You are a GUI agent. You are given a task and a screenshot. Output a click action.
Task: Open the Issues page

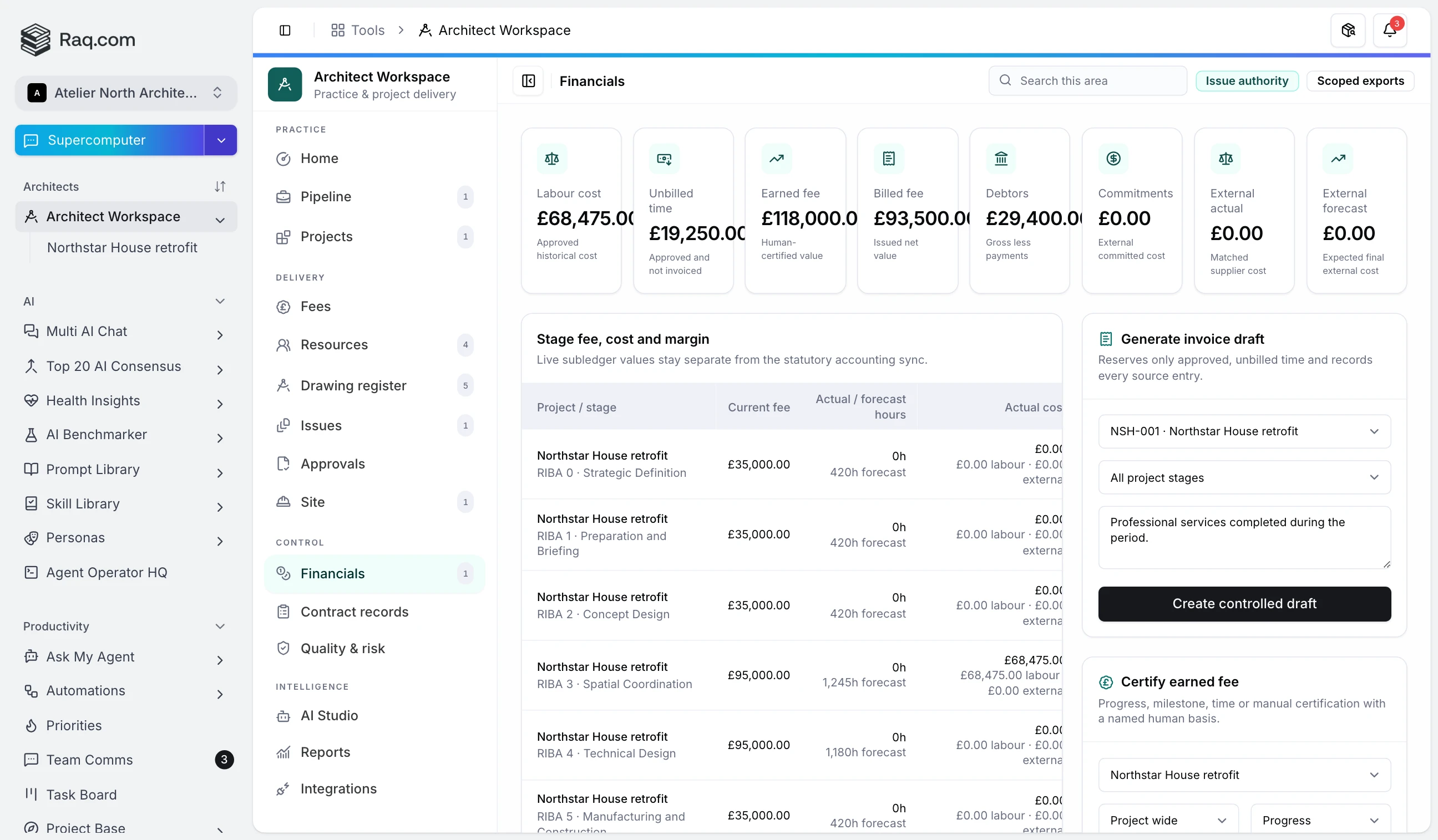pyautogui.click(x=374, y=425)
